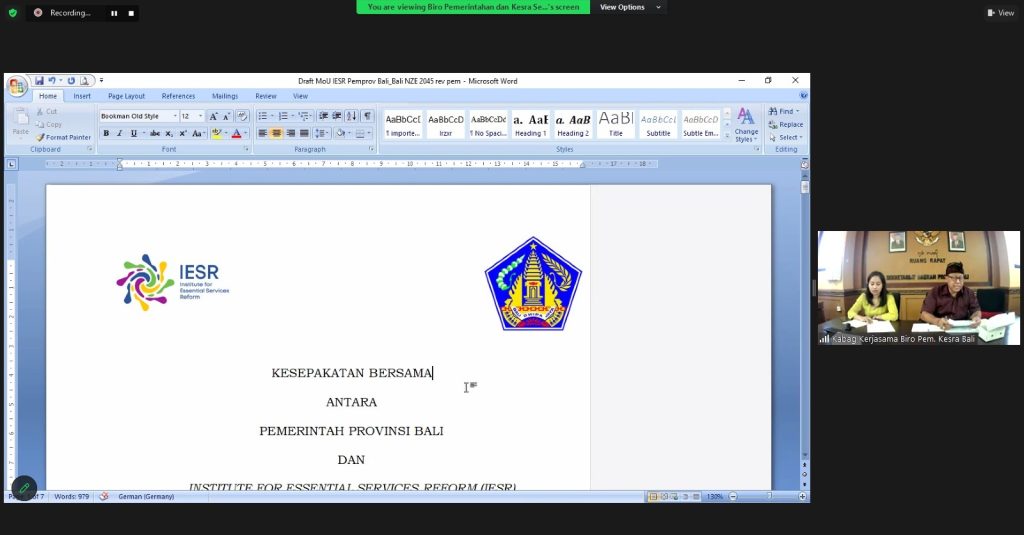Decrease paragraph indent
The height and width of the screenshot is (535, 1024).
[x=323, y=116]
